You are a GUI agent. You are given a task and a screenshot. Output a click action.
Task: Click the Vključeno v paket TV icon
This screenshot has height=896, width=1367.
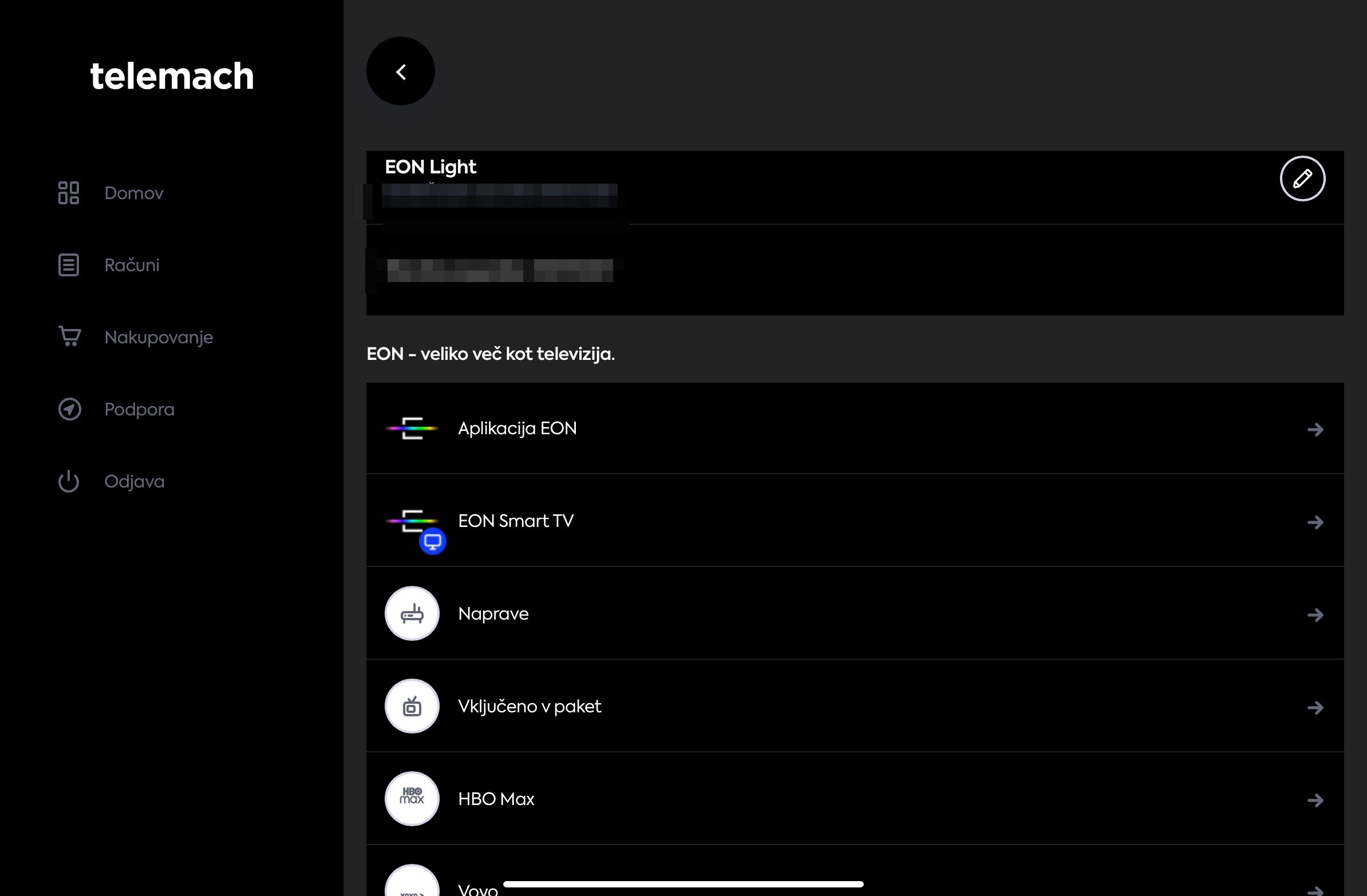tap(412, 706)
